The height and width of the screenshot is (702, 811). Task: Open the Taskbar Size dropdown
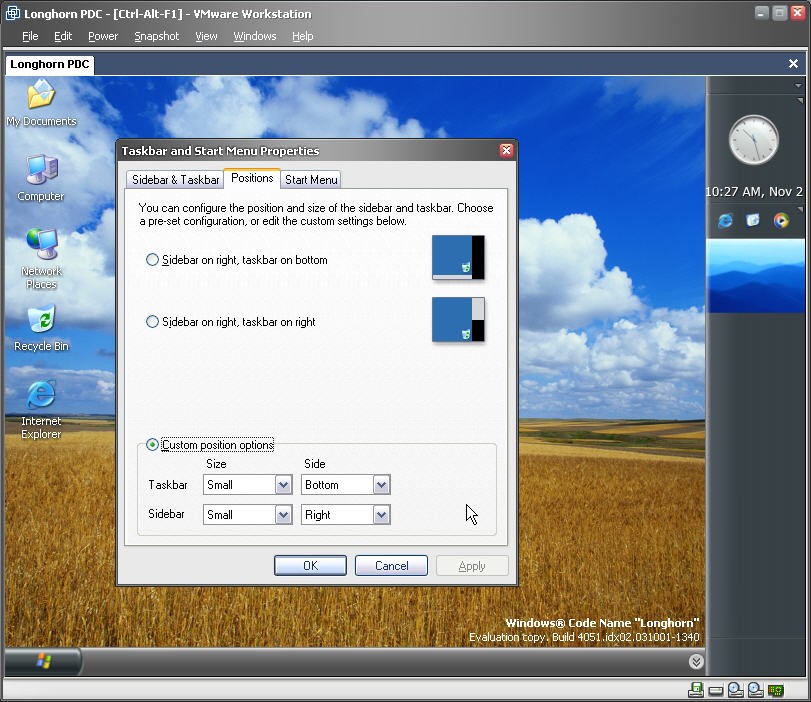click(x=281, y=485)
